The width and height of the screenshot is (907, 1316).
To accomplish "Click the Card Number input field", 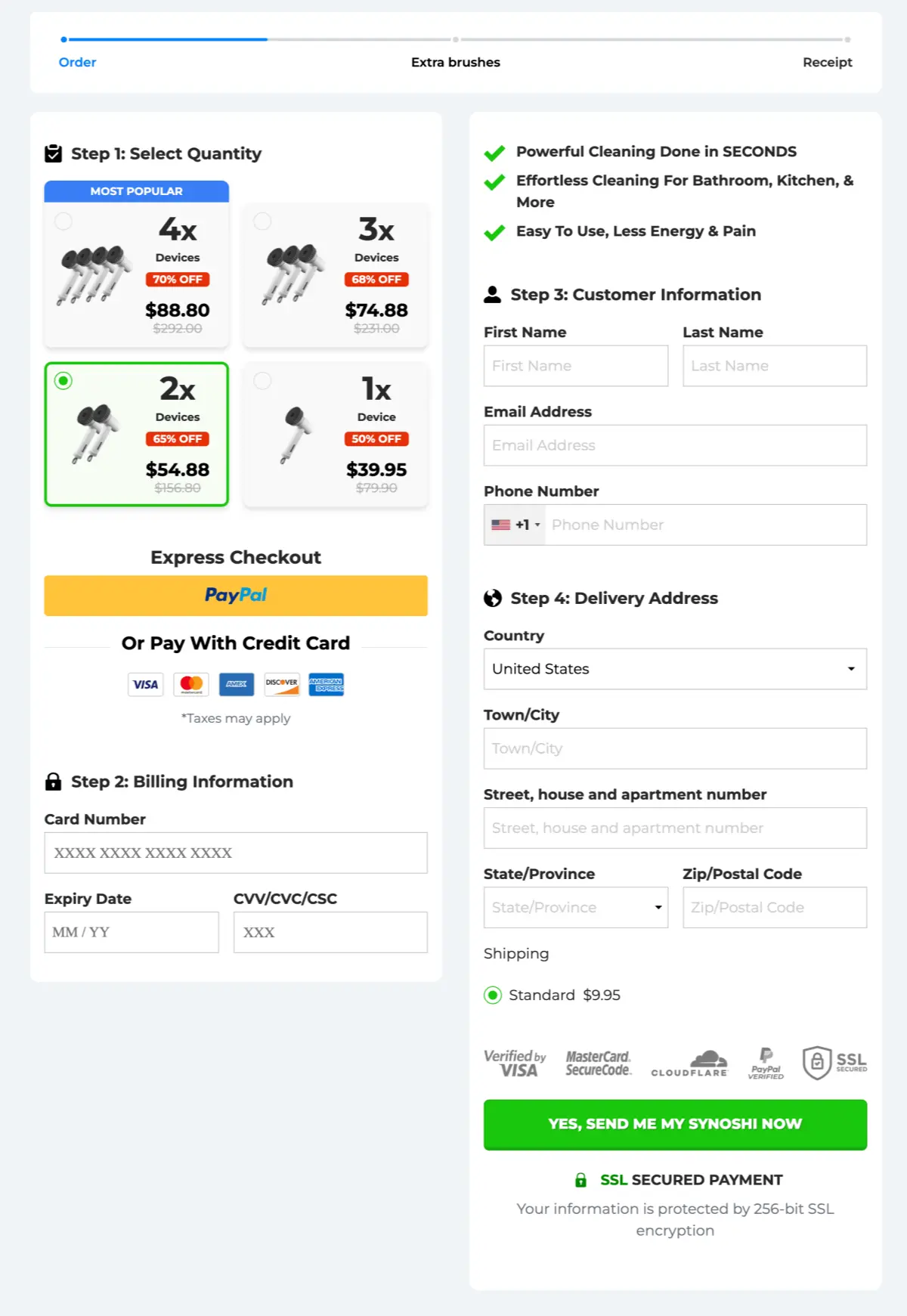I will pyautogui.click(x=236, y=853).
